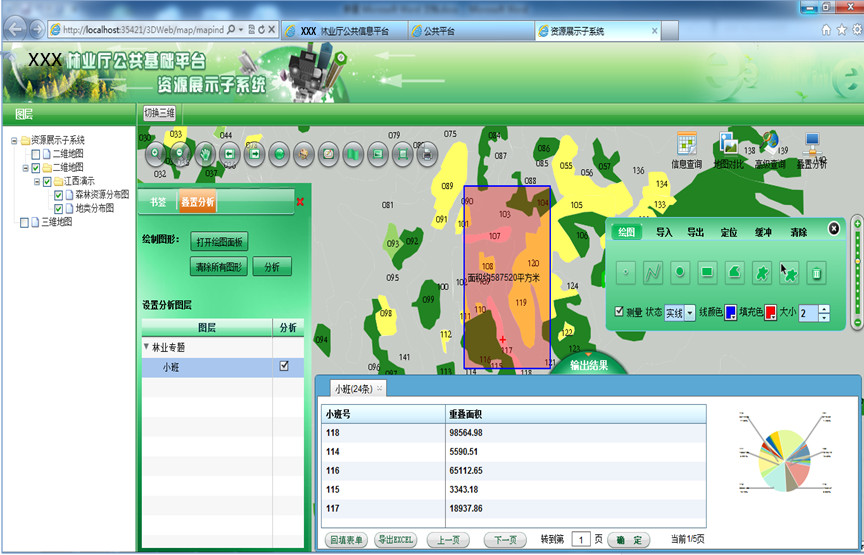Click the zoom-in magnifier map tool
Viewport: 864px width, 555px height.
click(x=157, y=154)
